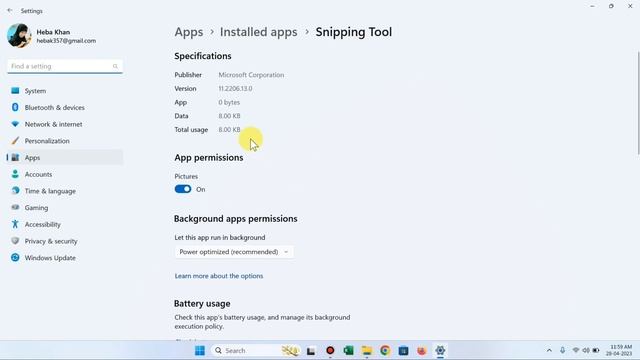The width and height of the screenshot is (640, 360).
Task: Click the microphone icon in system tray
Action: 562,351
